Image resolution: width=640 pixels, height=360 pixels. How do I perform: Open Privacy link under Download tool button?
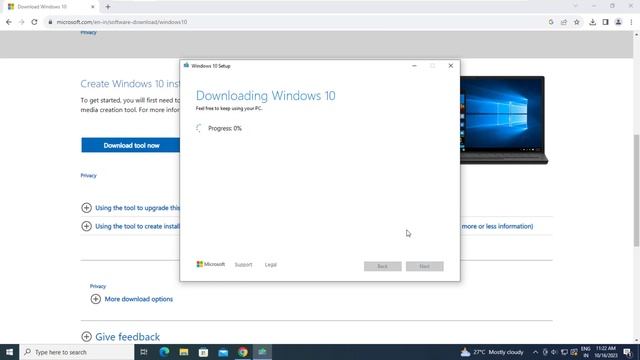(89, 176)
